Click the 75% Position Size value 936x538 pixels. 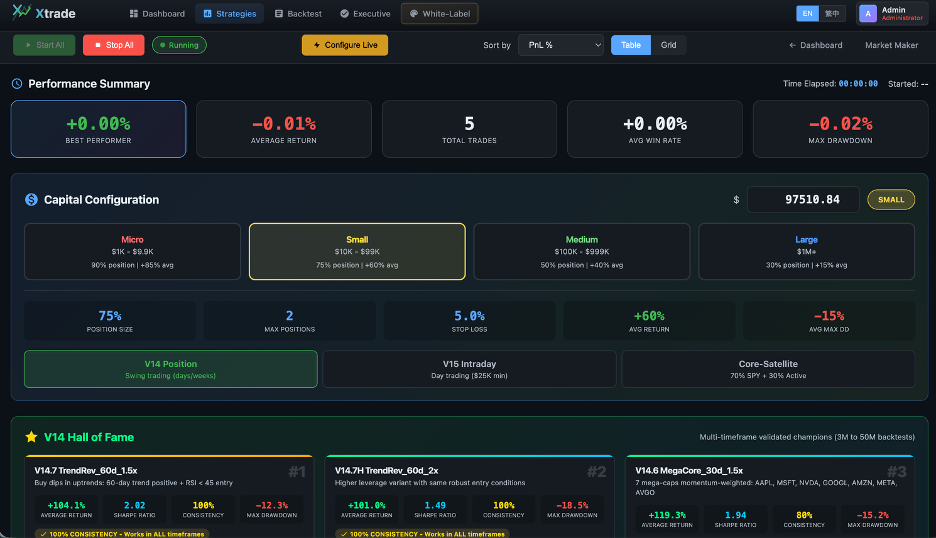tap(110, 316)
